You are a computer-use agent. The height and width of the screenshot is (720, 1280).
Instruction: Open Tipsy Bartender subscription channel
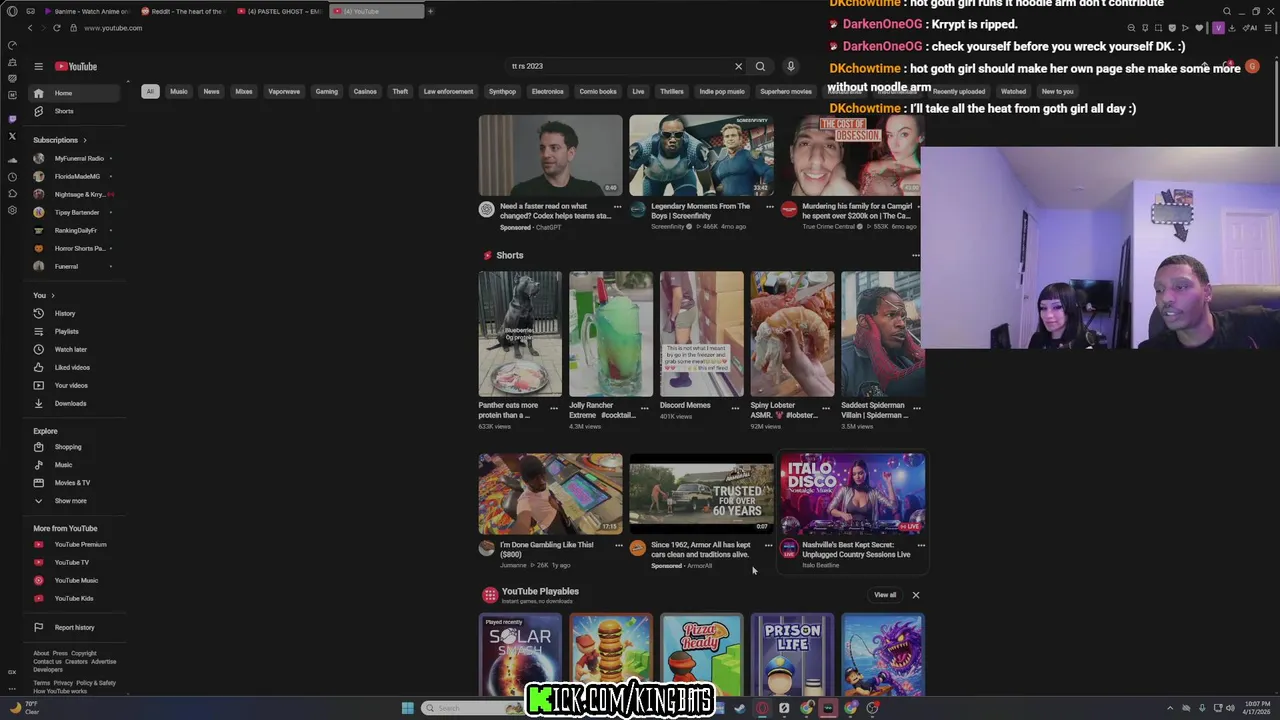[x=75, y=212]
